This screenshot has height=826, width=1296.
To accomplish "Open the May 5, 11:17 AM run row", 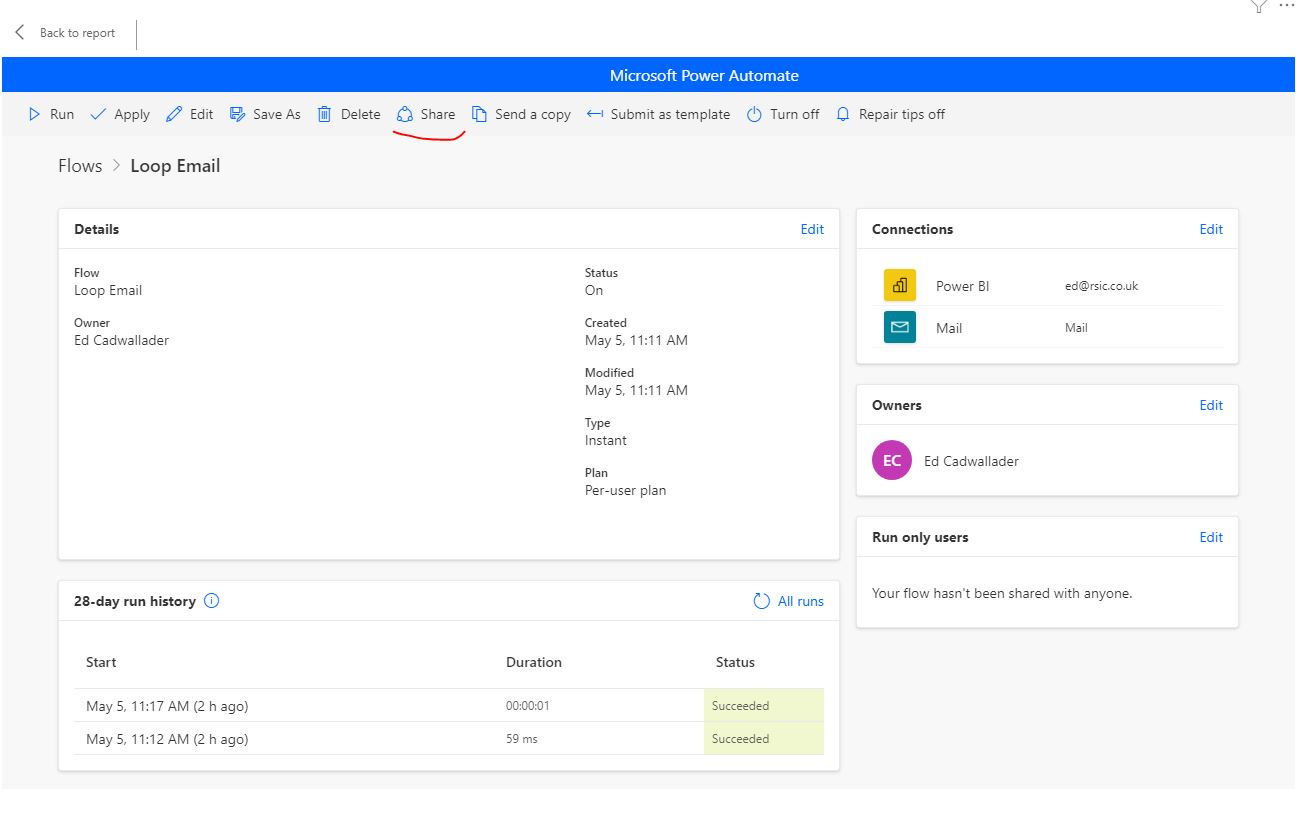I will tap(449, 706).
